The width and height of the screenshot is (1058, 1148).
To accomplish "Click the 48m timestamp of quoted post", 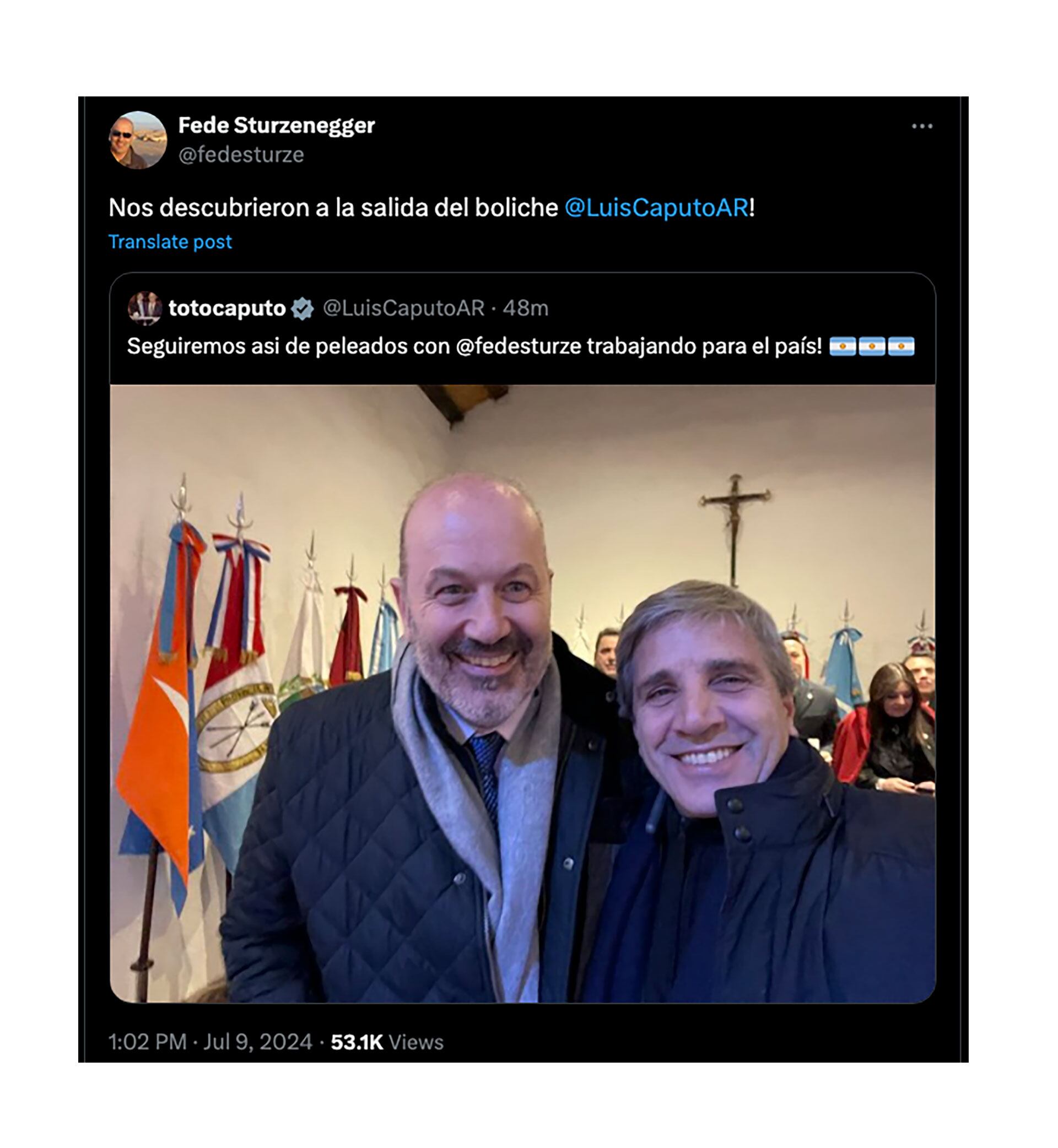I will 525,308.
